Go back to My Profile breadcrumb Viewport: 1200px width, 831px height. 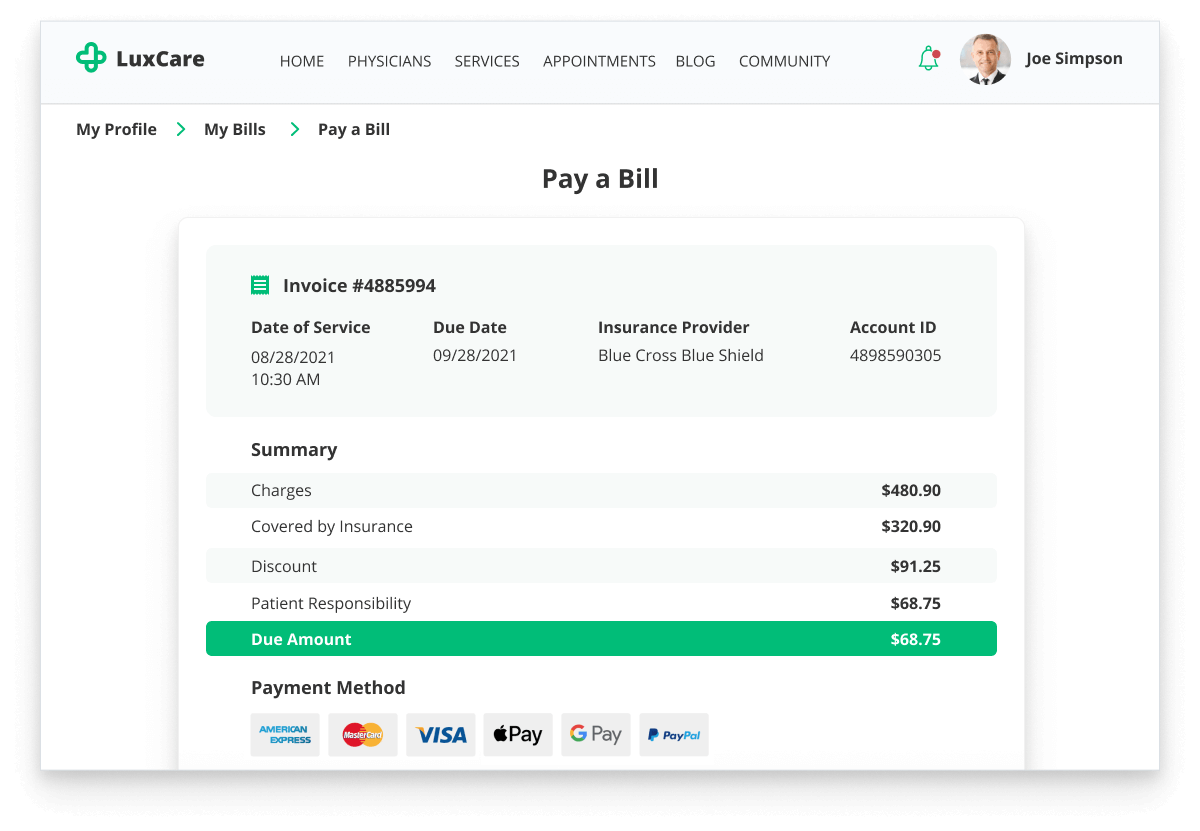(x=116, y=129)
